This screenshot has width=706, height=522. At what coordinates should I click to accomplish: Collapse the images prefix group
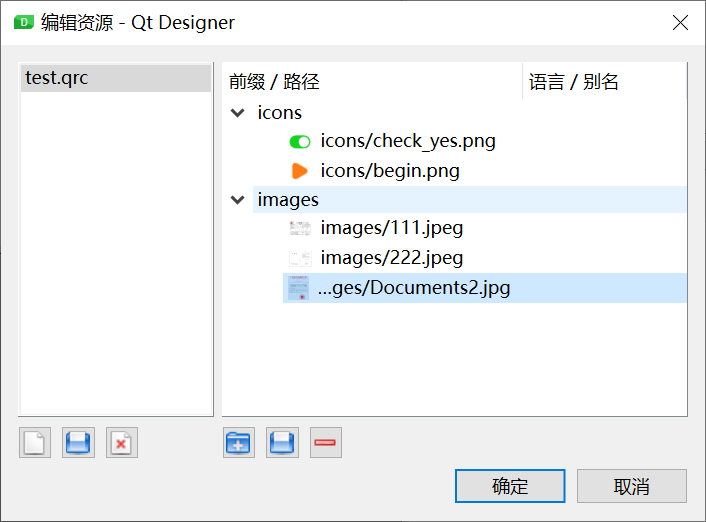(x=238, y=200)
